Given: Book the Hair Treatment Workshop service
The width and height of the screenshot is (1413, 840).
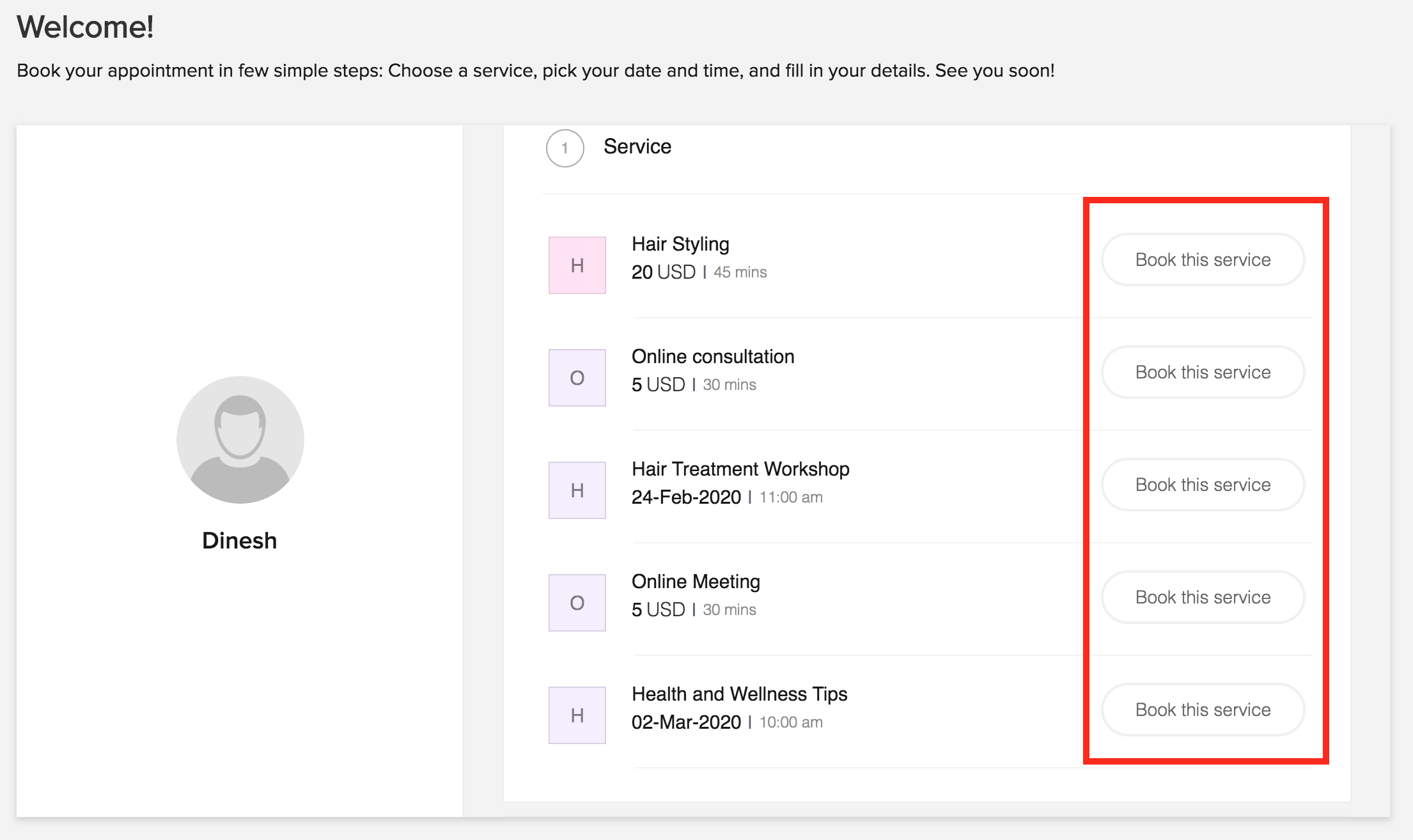Looking at the screenshot, I should [1202, 485].
